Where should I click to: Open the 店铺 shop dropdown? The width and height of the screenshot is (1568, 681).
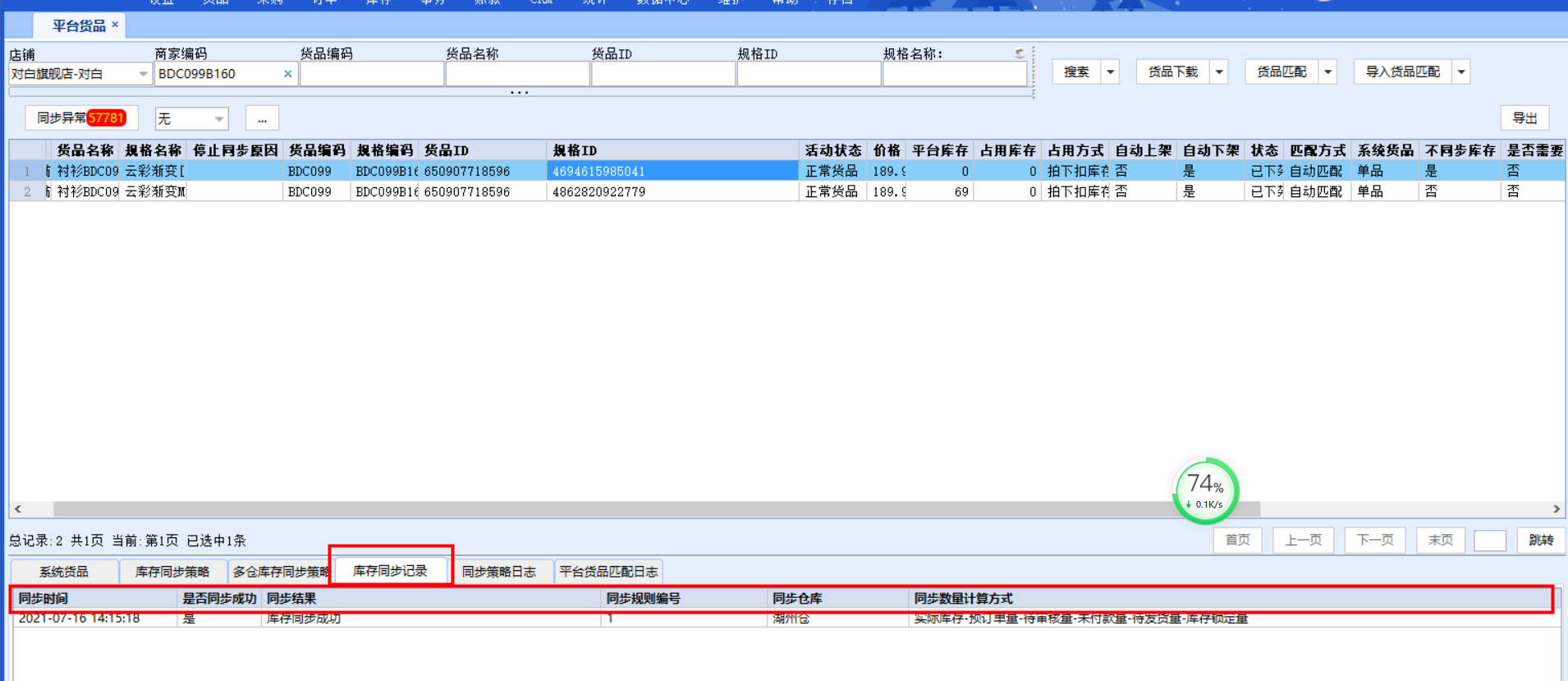pos(142,74)
